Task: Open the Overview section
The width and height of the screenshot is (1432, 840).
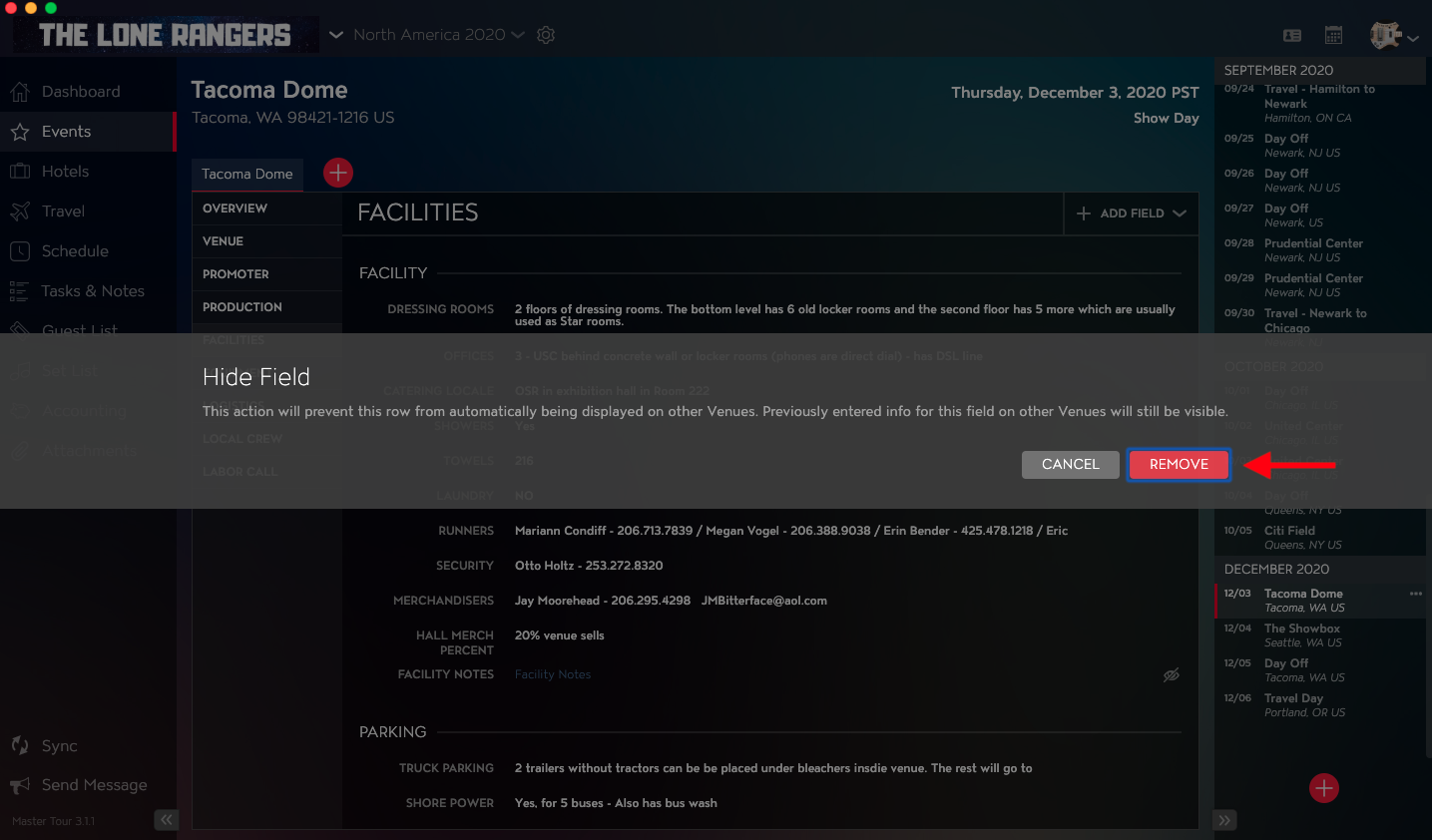Action: click(x=266, y=209)
